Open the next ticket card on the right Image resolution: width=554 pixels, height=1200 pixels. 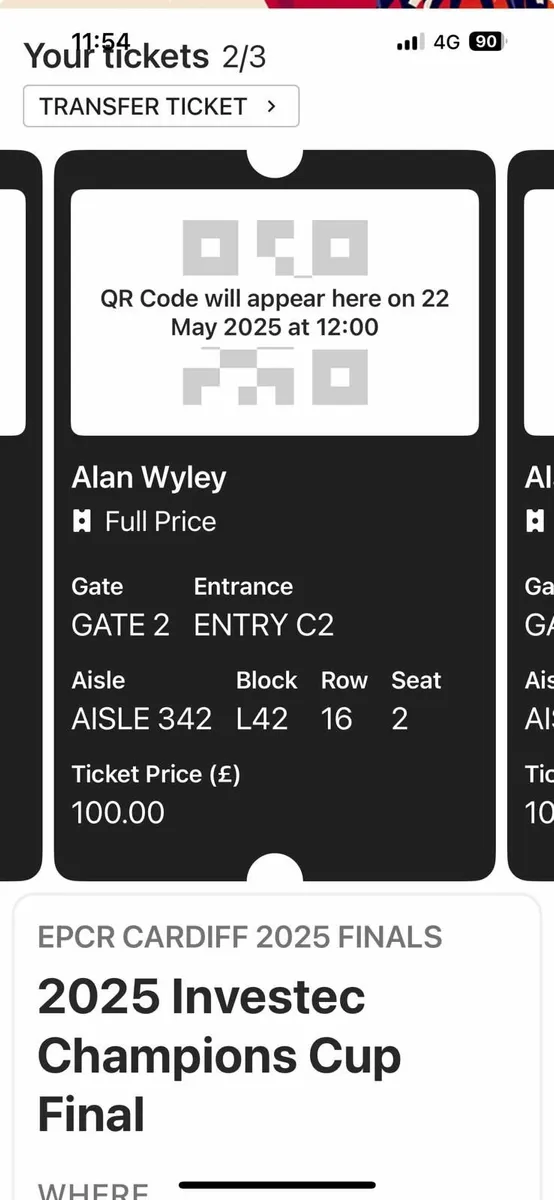[x=531, y=515]
